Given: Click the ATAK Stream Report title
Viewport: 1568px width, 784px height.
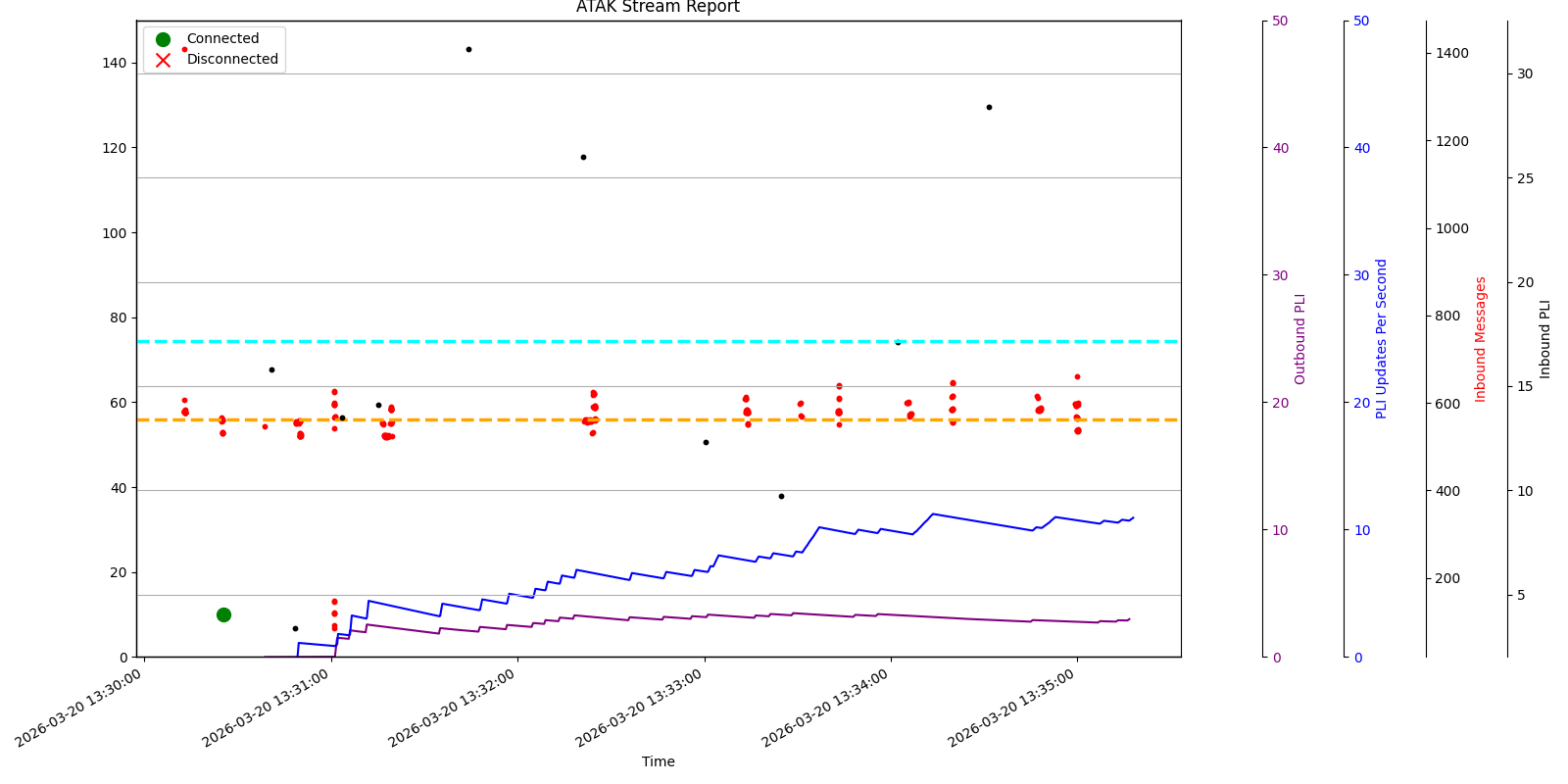Looking at the screenshot, I should pos(658,8).
